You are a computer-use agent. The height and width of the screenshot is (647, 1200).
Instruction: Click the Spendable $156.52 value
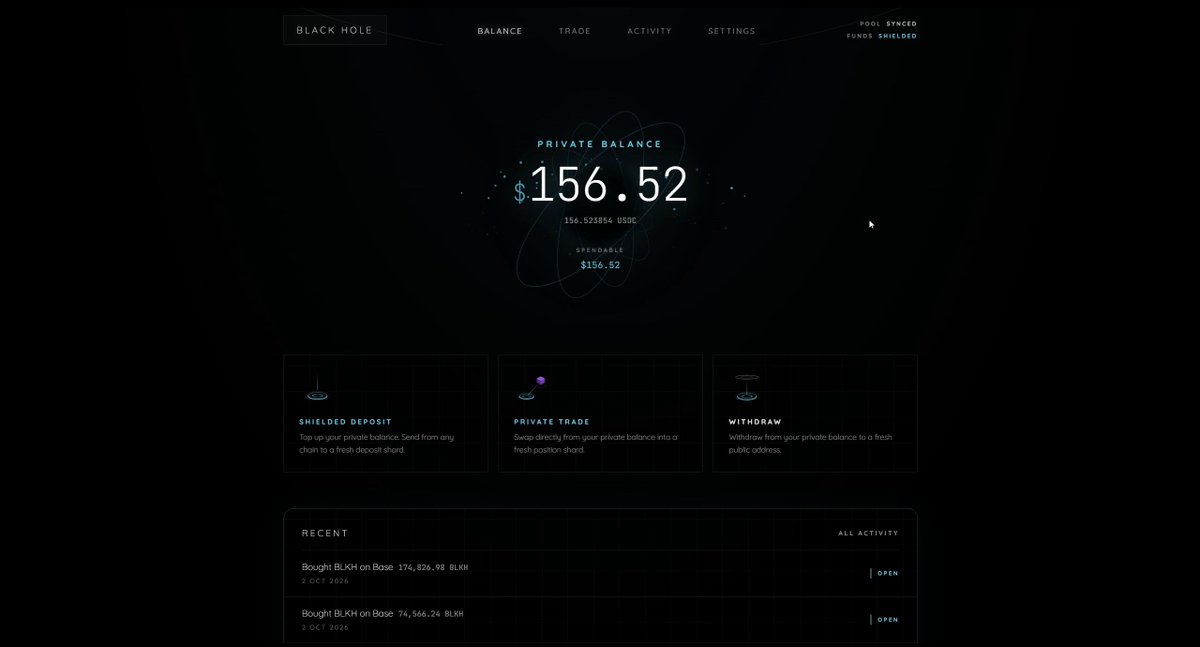[600, 265]
